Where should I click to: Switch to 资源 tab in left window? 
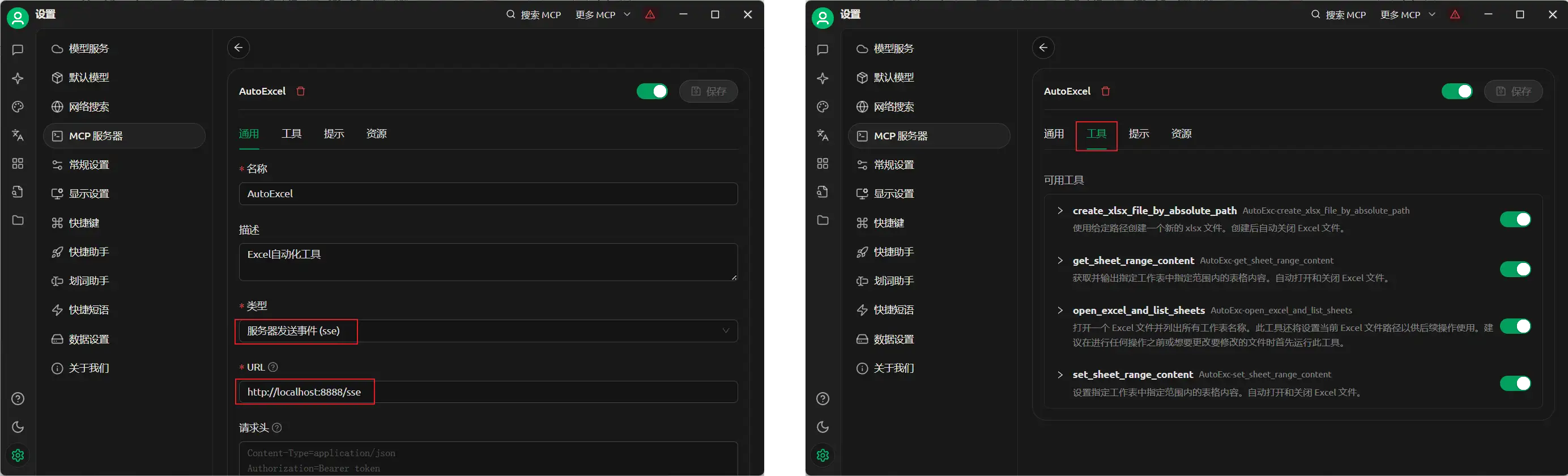(376, 134)
